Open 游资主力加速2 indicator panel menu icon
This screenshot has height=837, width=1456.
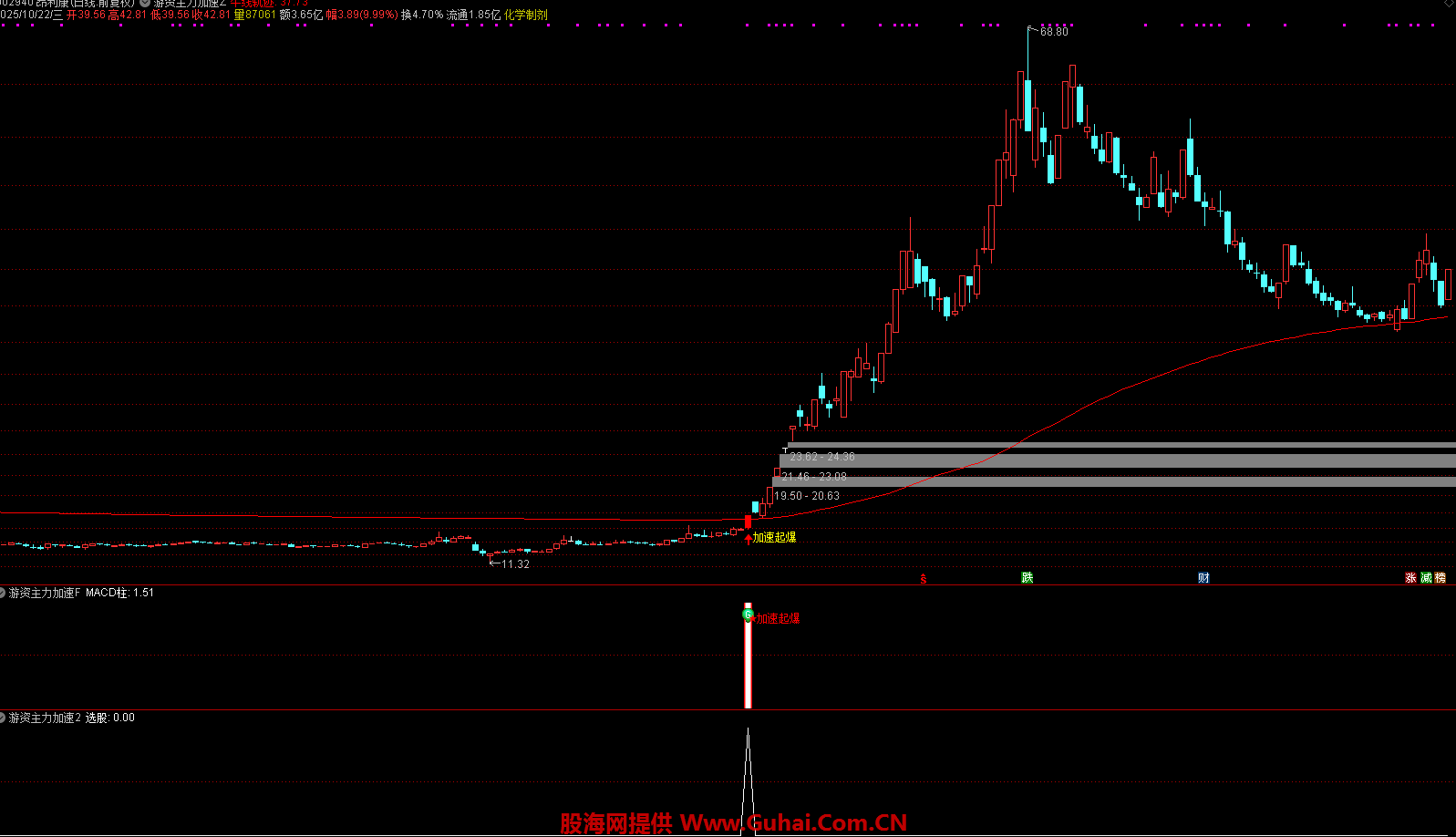3,718
